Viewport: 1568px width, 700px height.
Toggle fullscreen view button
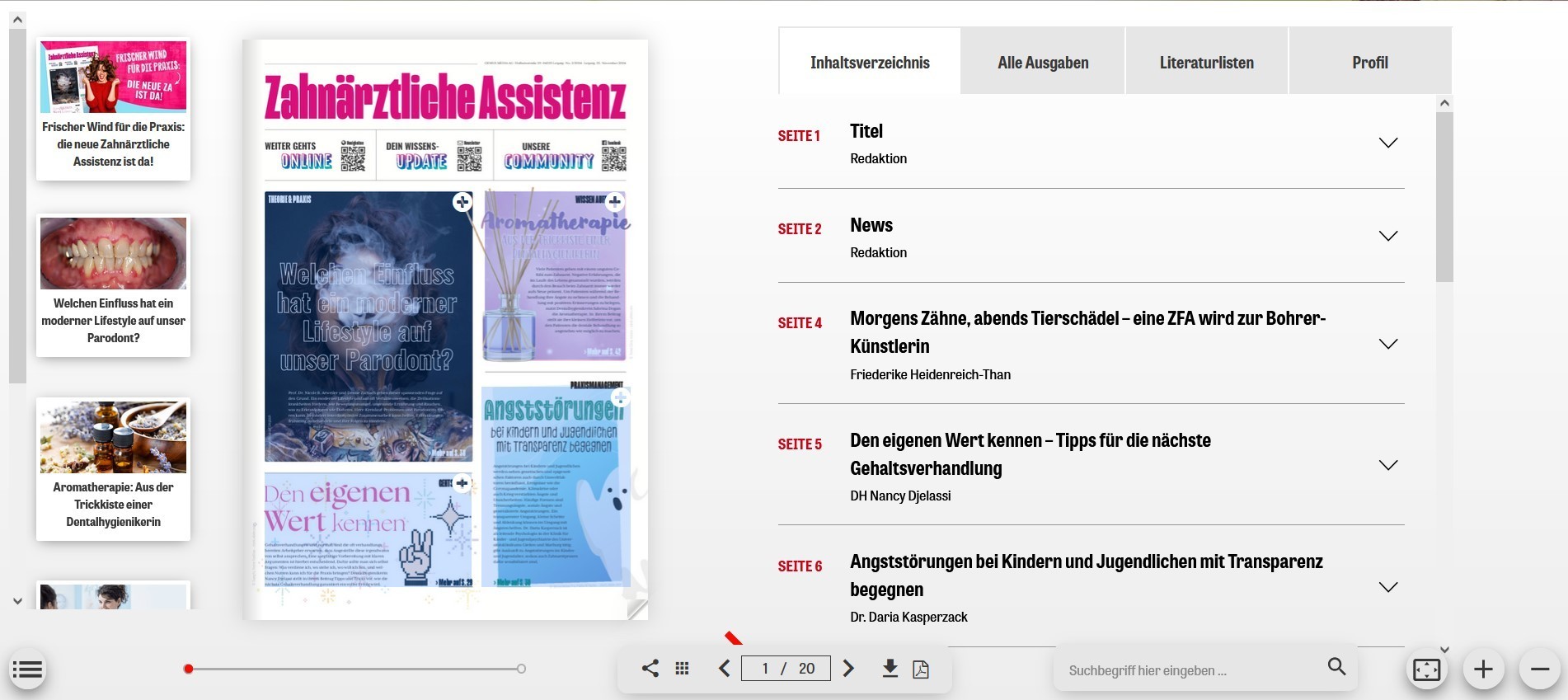[x=1427, y=669]
